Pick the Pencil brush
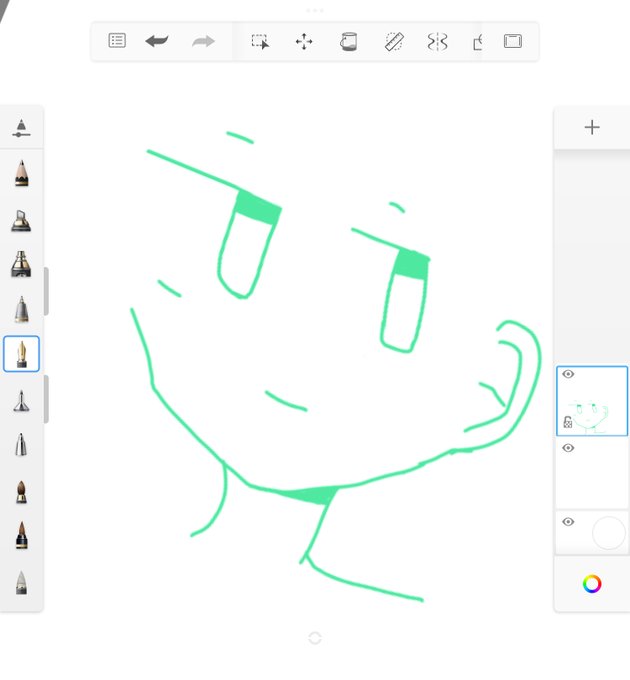630x680 pixels. [x=21, y=173]
